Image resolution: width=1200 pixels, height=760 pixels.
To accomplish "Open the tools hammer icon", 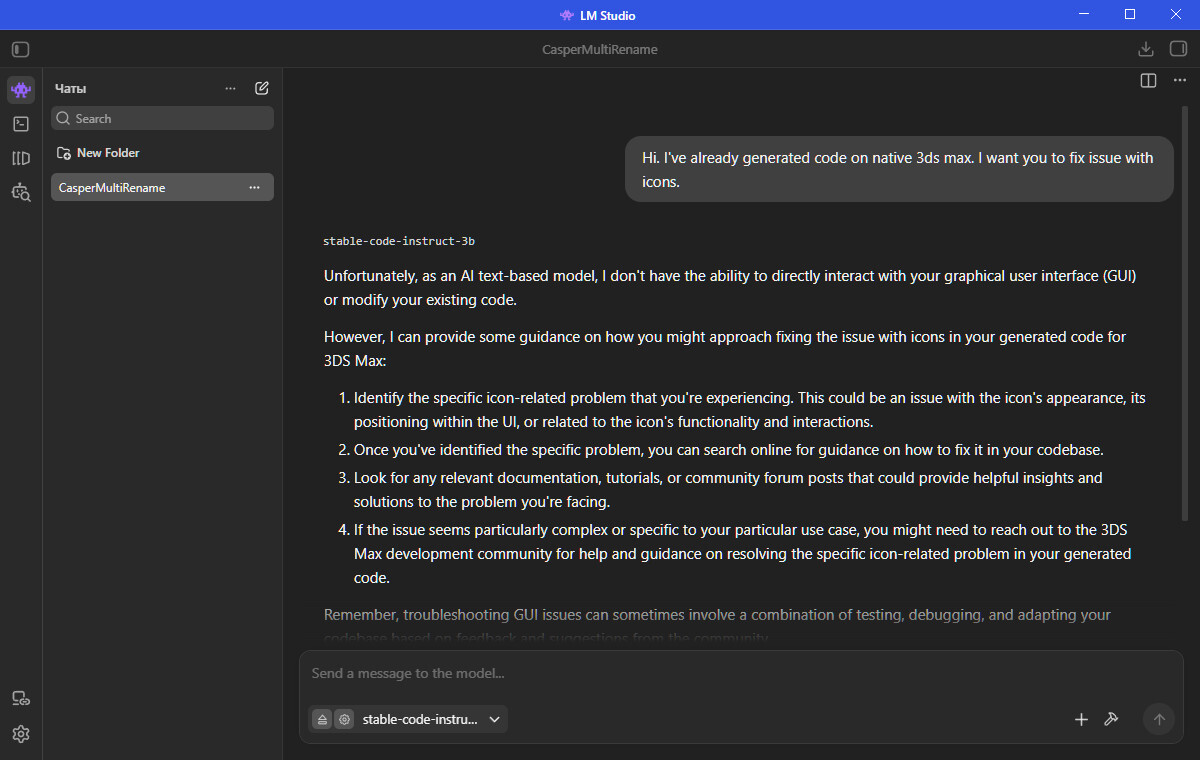I will point(1111,719).
